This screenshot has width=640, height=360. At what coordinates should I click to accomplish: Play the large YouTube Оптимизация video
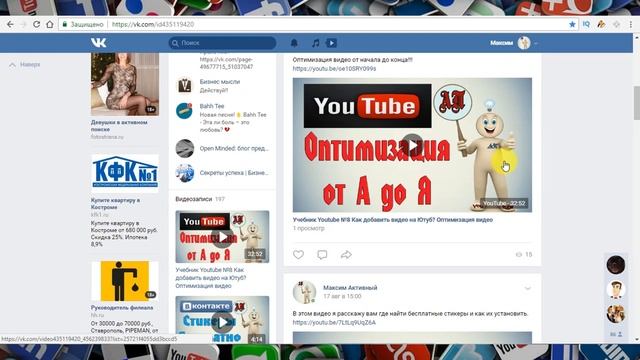tap(412, 145)
